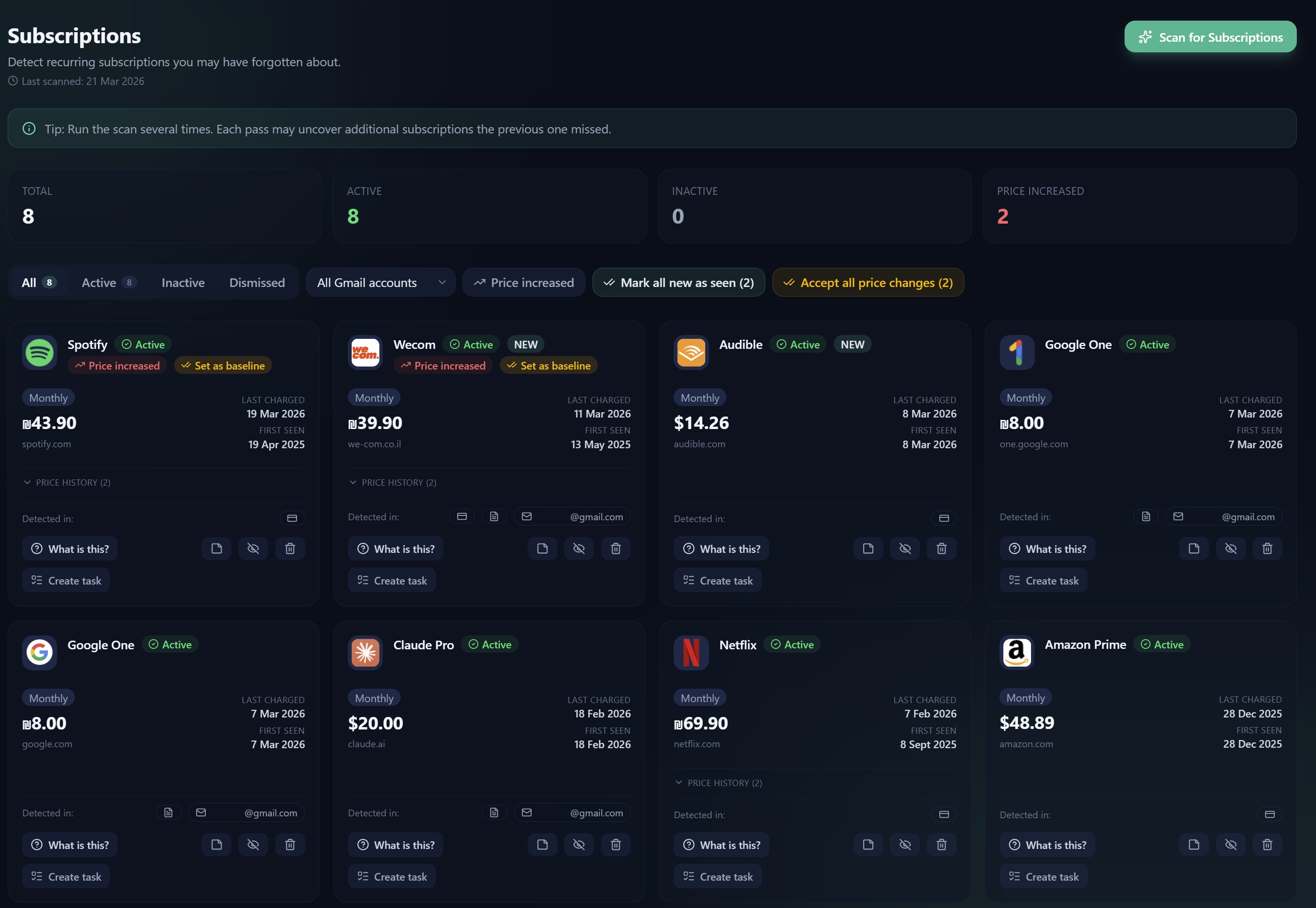The width and height of the screenshot is (1316, 908).
Task: Ask What is this for Netflix
Action: click(x=721, y=845)
